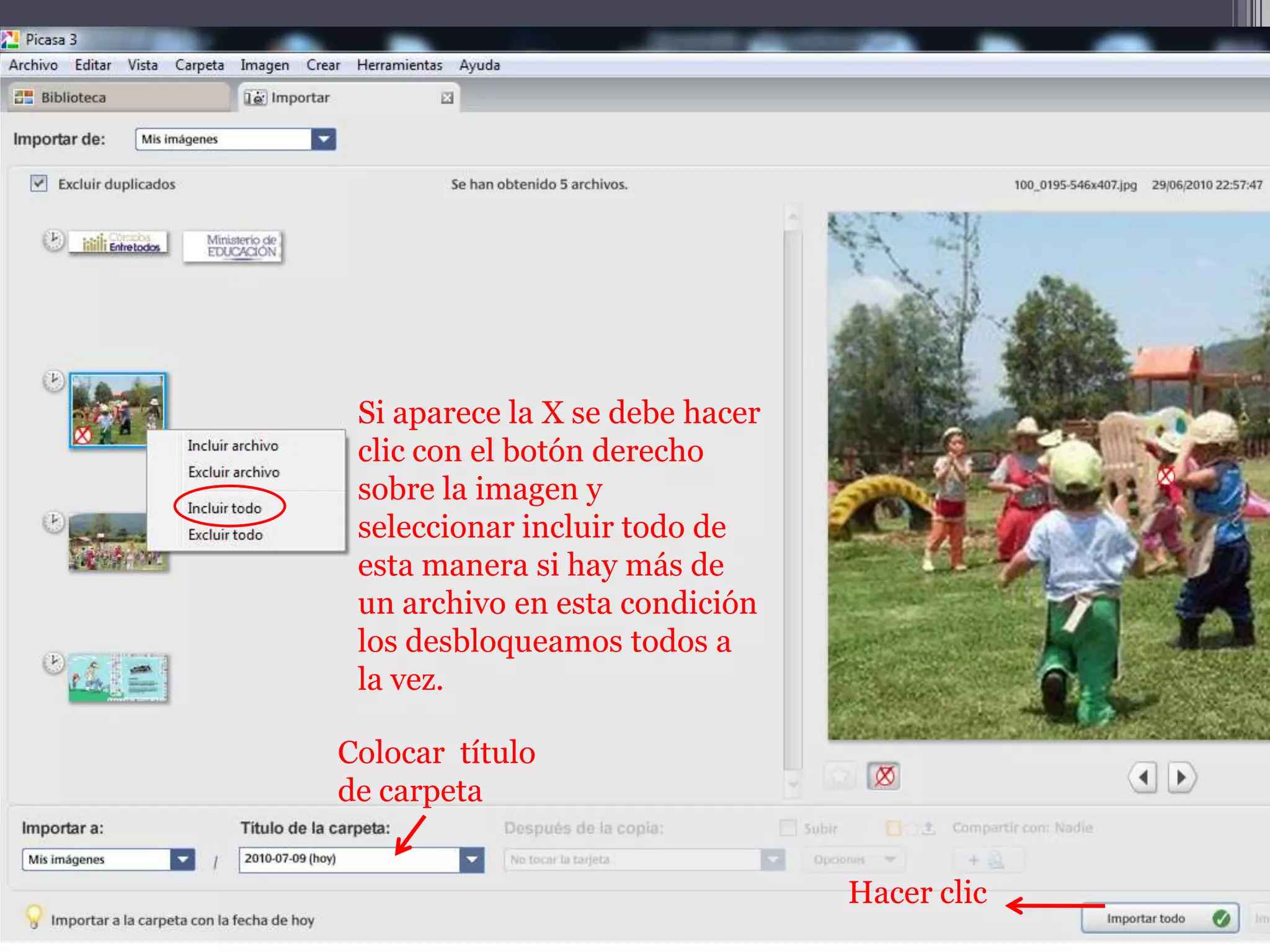Image resolution: width=1270 pixels, height=952 pixels.
Task: Toggle the red X exclude button under preview
Action: click(884, 776)
